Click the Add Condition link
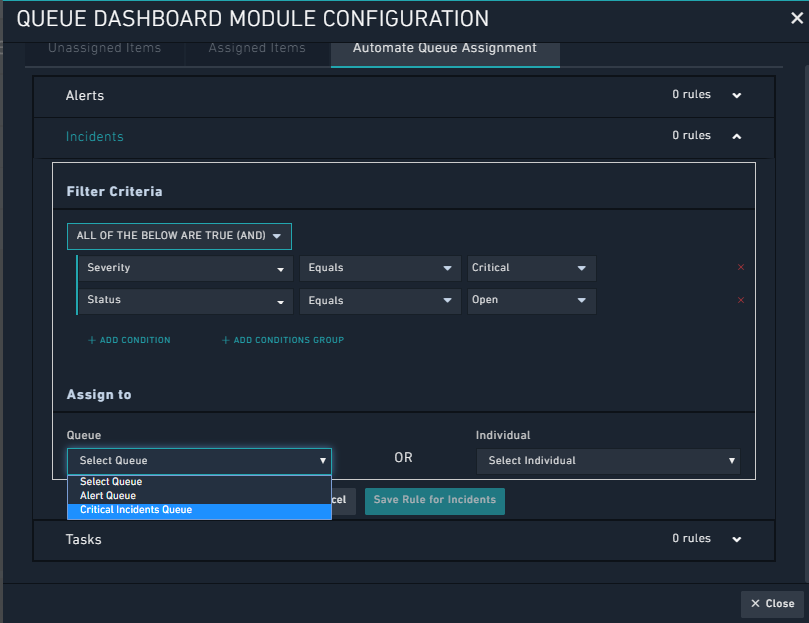The height and width of the screenshot is (623, 809). point(129,340)
